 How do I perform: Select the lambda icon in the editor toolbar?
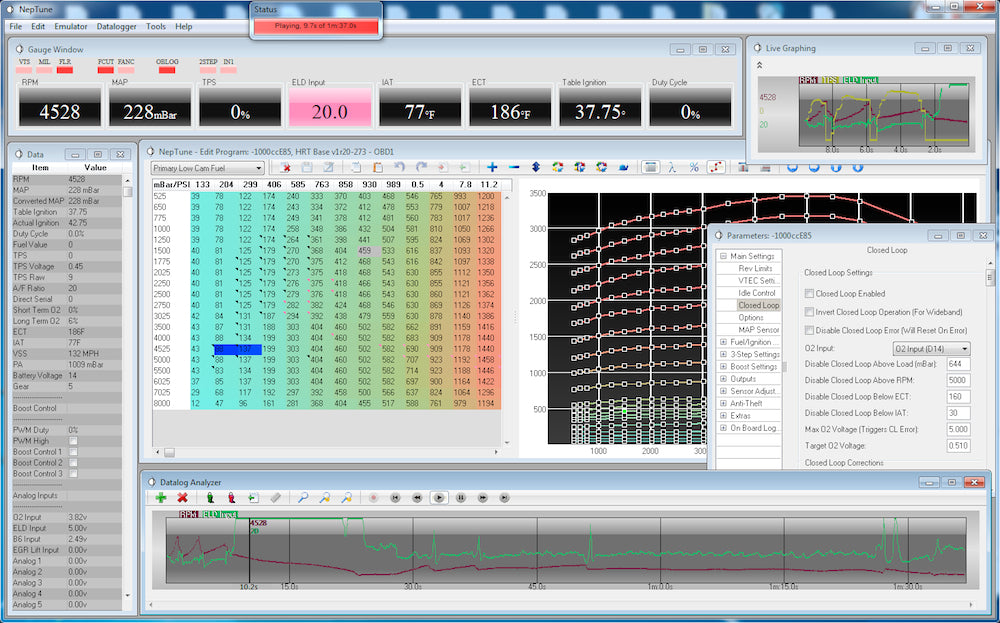pos(672,168)
